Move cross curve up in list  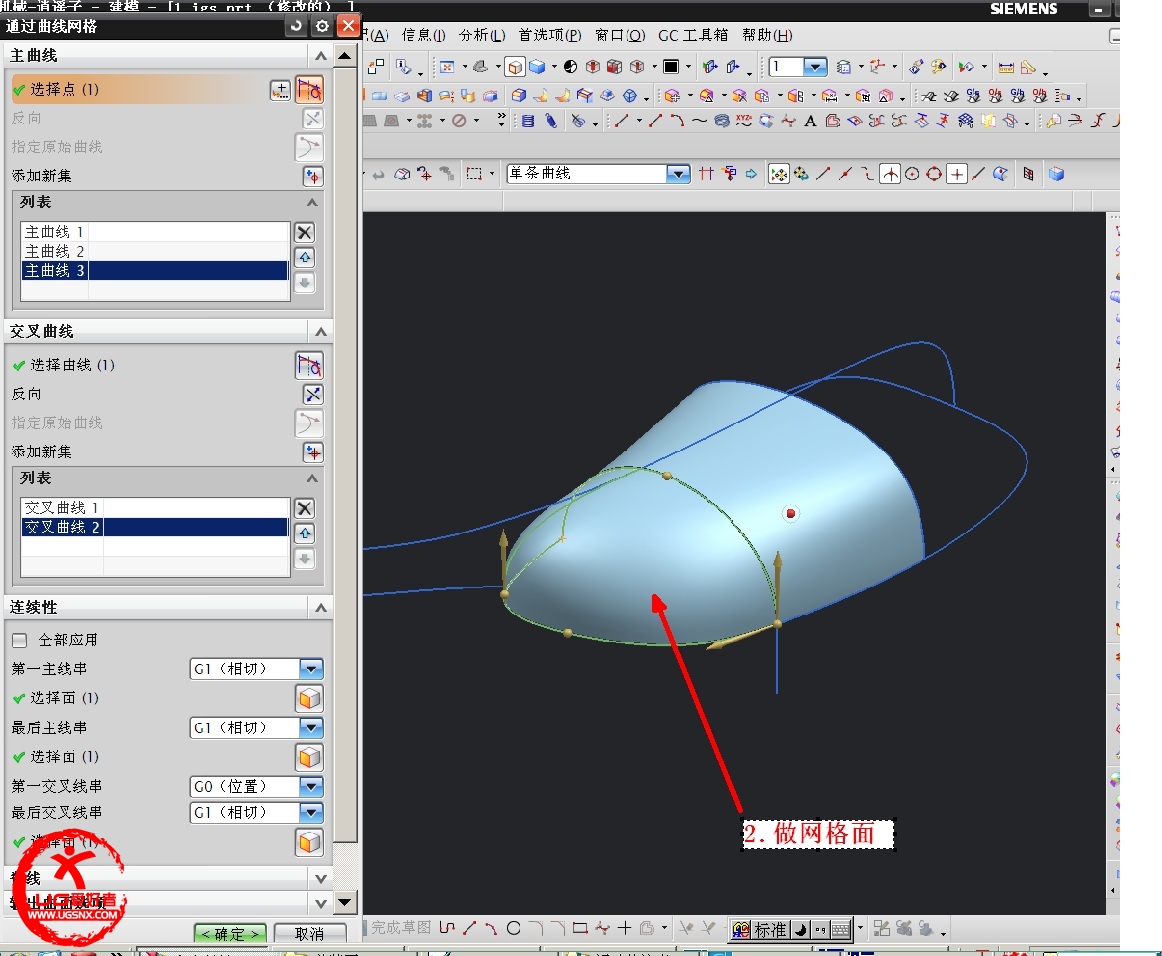(x=305, y=533)
